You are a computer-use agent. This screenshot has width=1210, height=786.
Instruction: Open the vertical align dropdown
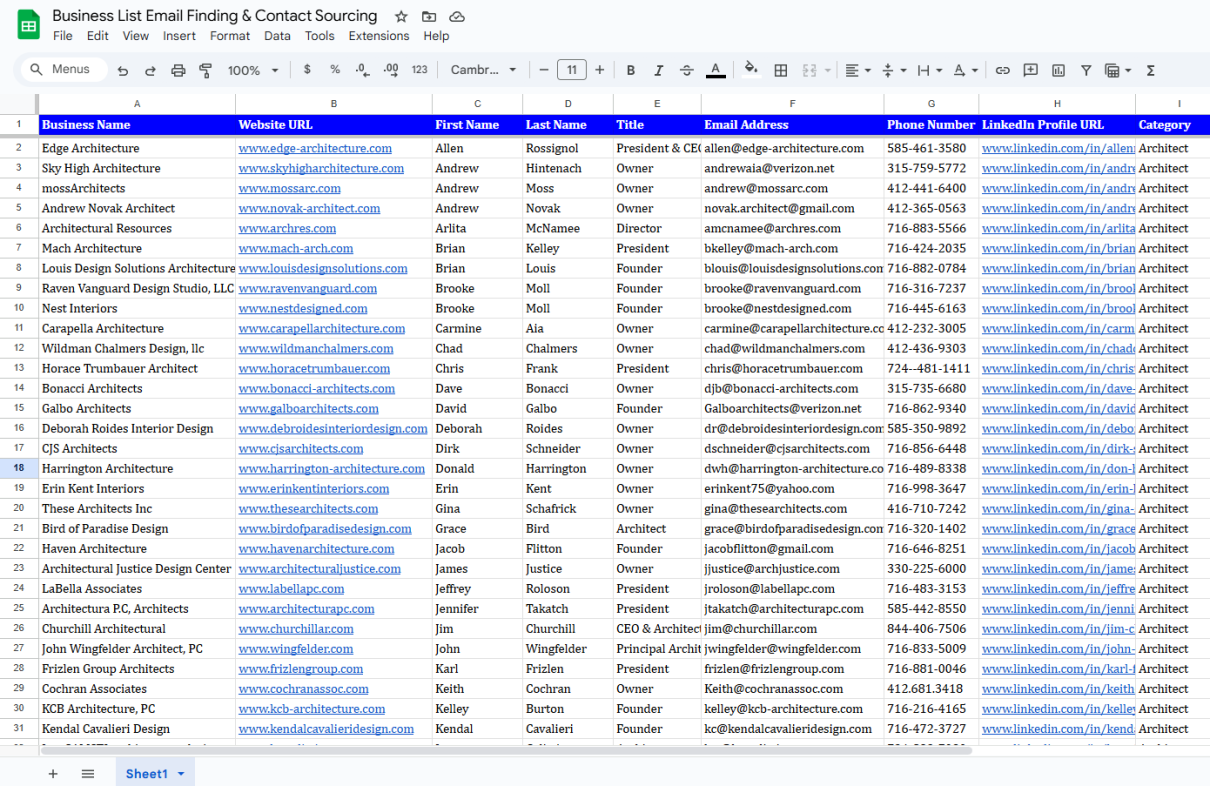point(892,70)
